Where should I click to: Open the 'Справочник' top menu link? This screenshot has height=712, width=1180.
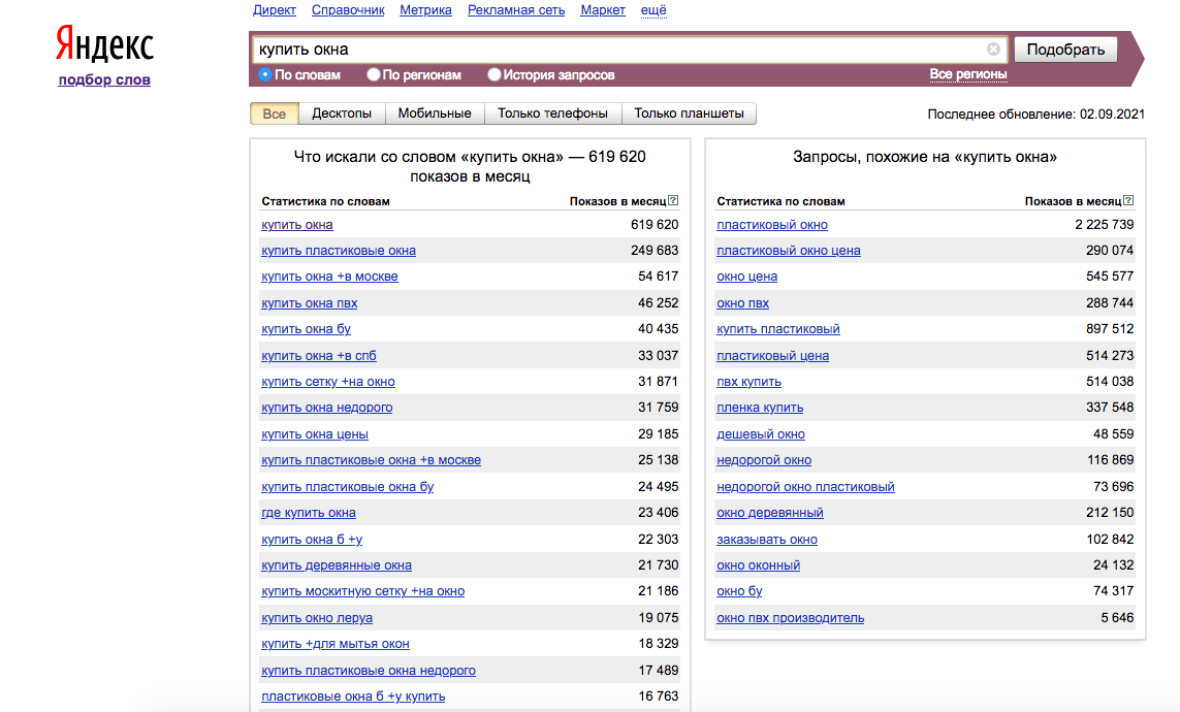pyautogui.click(x=348, y=10)
